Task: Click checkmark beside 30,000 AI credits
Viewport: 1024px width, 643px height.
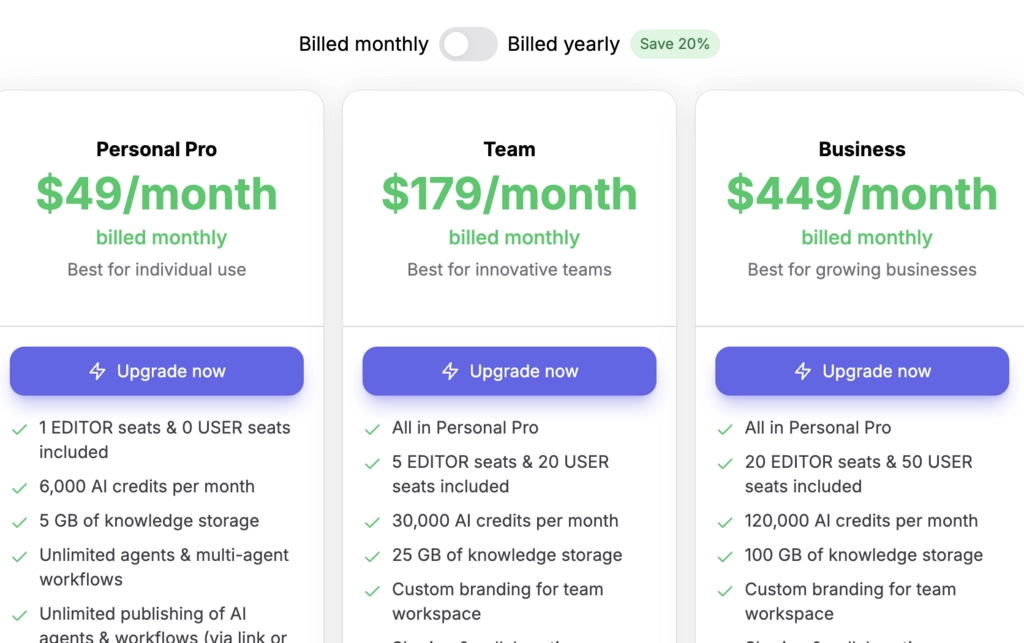Action: coord(372,522)
